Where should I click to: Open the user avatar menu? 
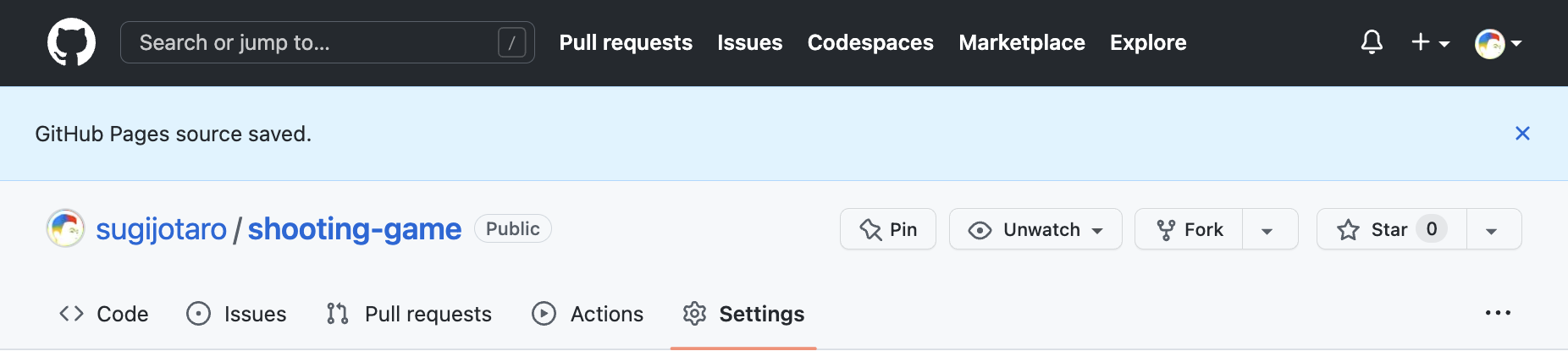pyautogui.click(x=1497, y=43)
